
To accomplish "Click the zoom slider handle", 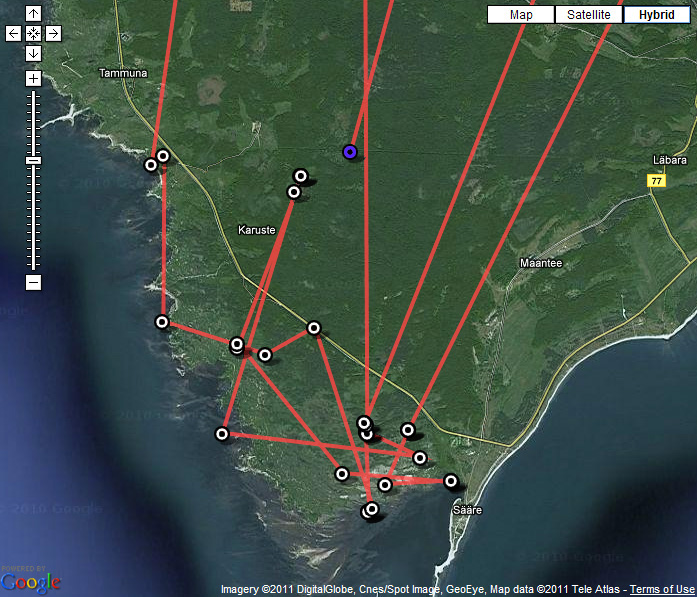I will 33,160.
